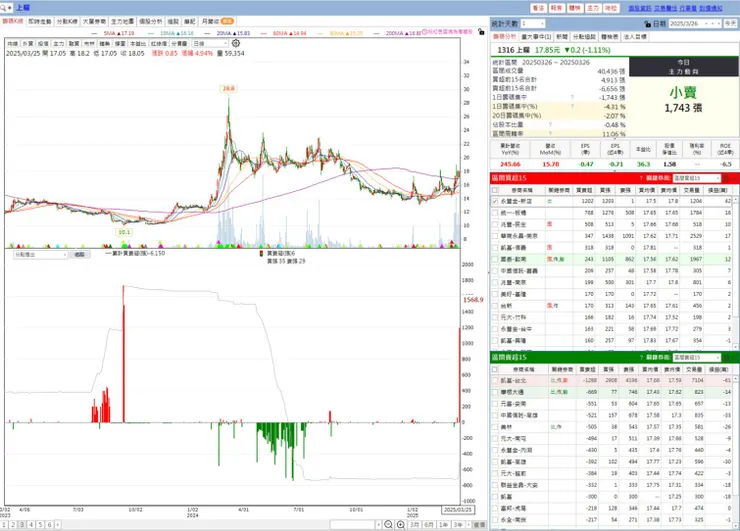Image resolution: width=740 pixels, height=531 pixels.
Task: Sort by 買賣超 column in buyer table
Action: tap(584, 190)
